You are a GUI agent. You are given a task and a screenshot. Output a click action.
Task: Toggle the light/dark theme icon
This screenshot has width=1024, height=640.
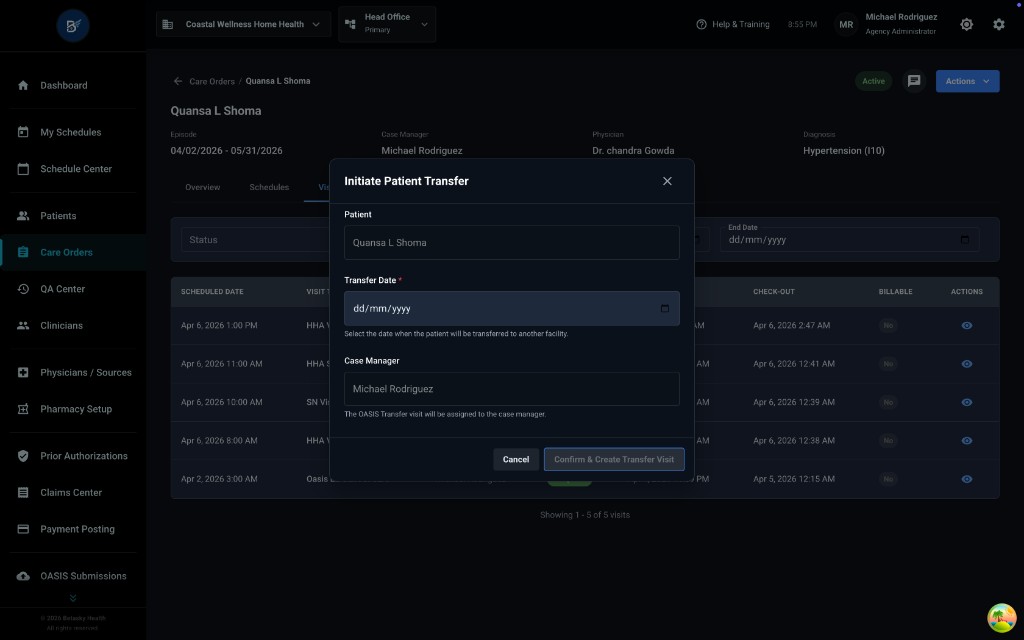967,25
